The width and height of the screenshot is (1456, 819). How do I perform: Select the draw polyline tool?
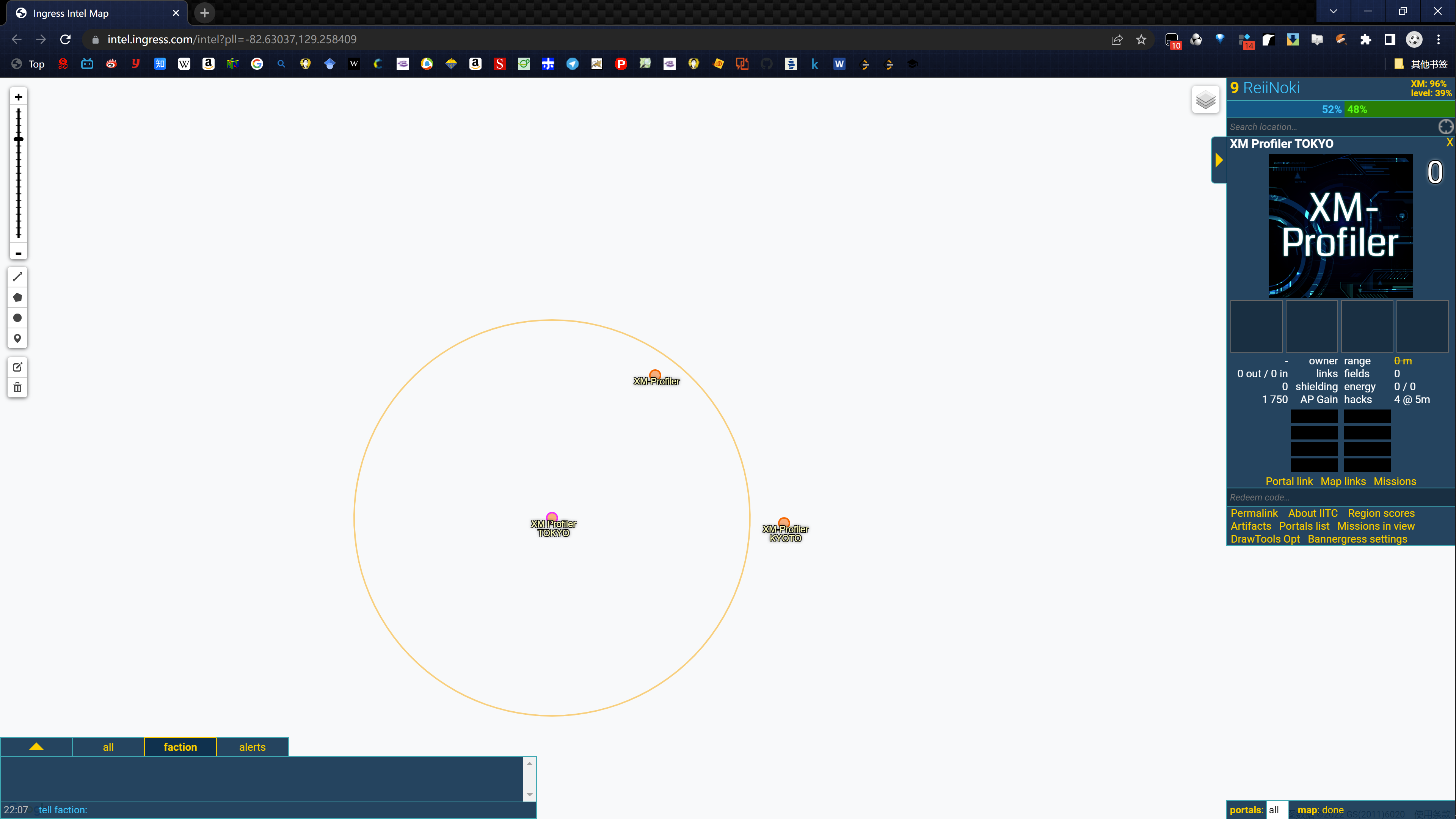tap(17, 277)
